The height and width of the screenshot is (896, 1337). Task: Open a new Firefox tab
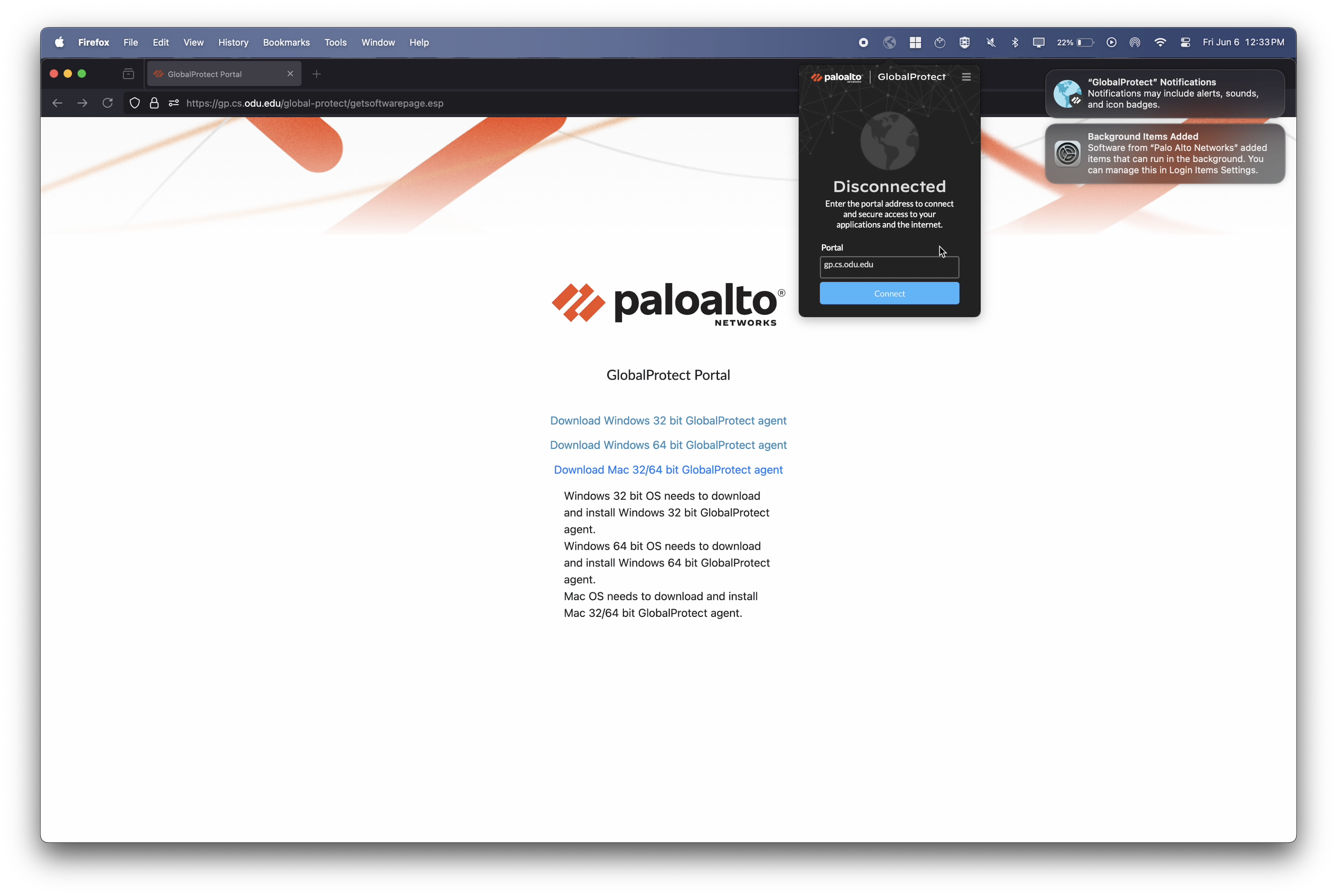pyautogui.click(x=317, y=74)
